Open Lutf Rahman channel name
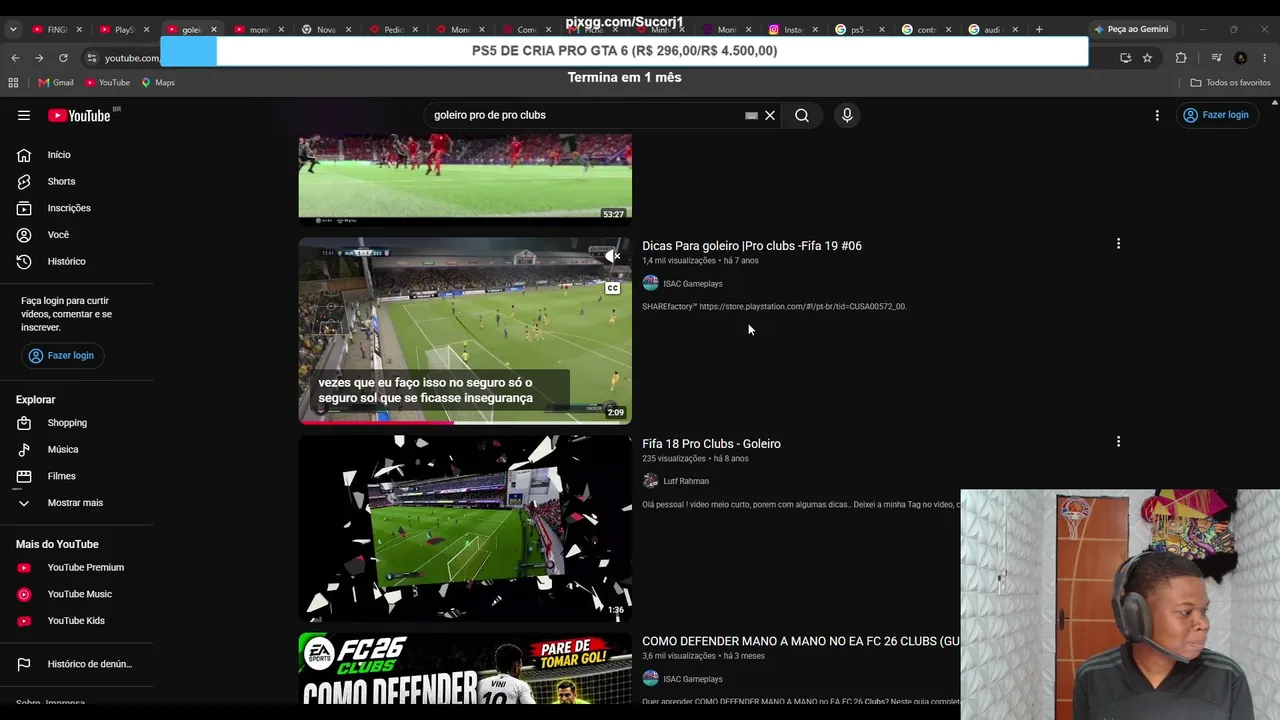The image size is (1280, 720). pos(686,481)
